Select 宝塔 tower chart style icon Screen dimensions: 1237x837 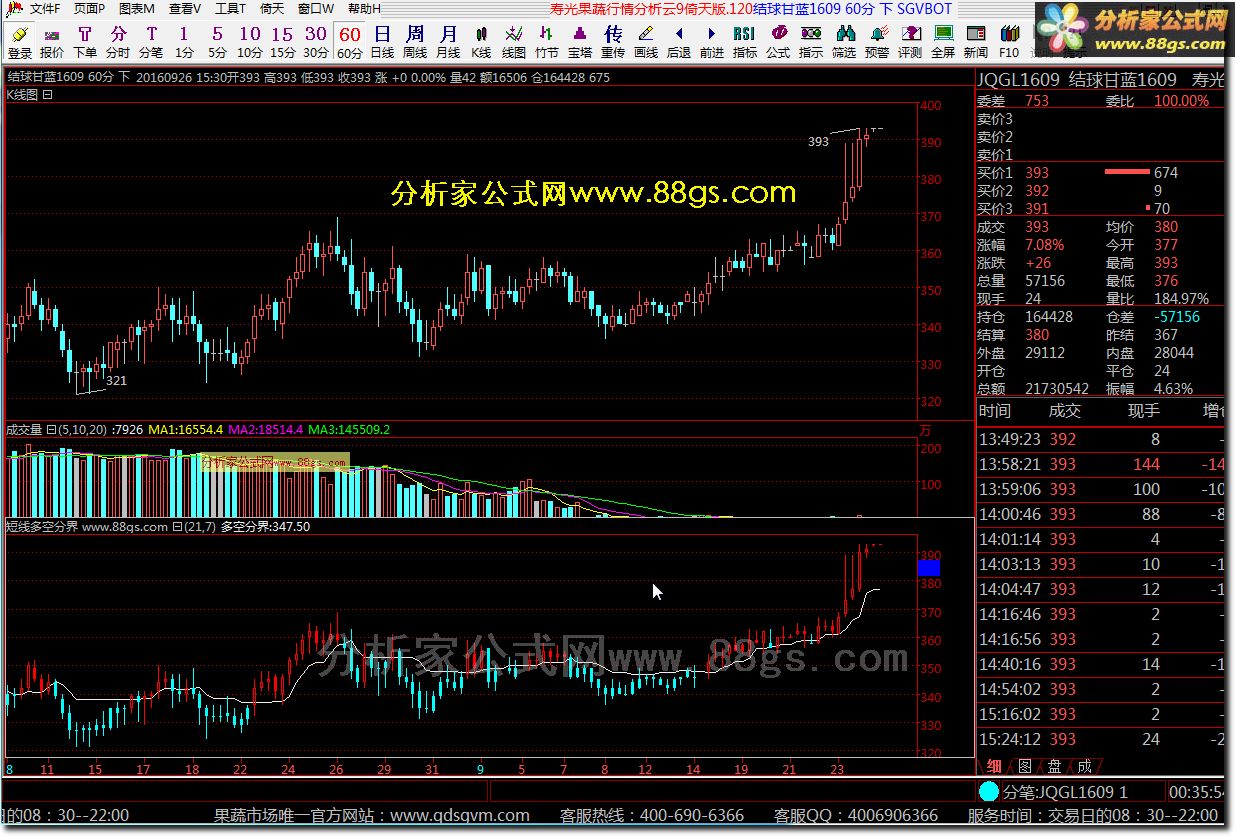[580, 42]
